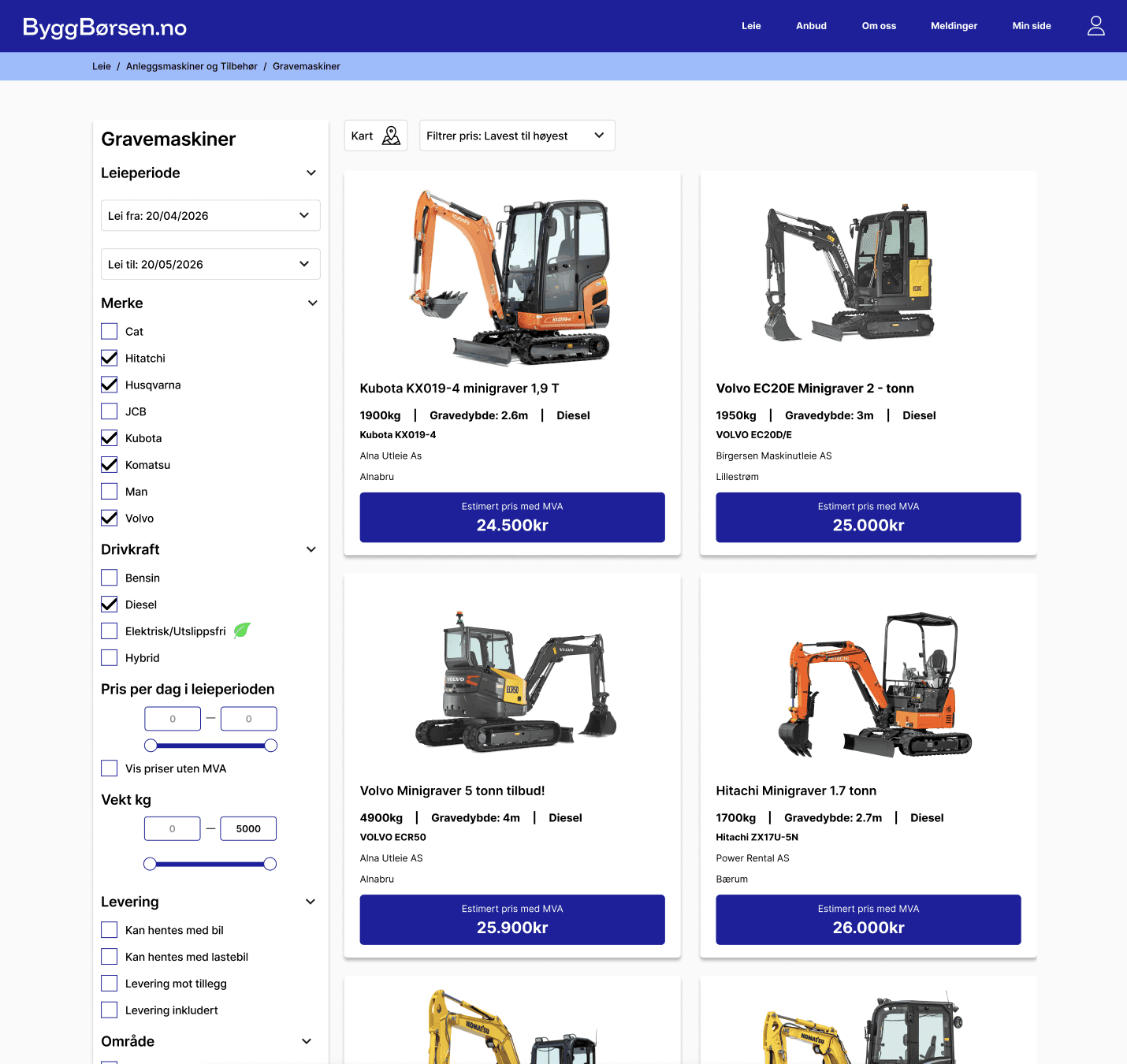Select the Elektrisk/Utslippsfri checkbox
The height and width of the screenshot is (1064, 1127).
click(110, 631)
